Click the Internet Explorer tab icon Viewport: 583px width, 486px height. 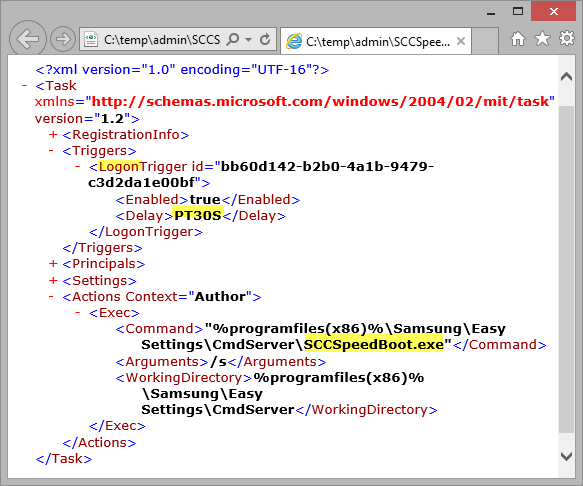(294, 41)
